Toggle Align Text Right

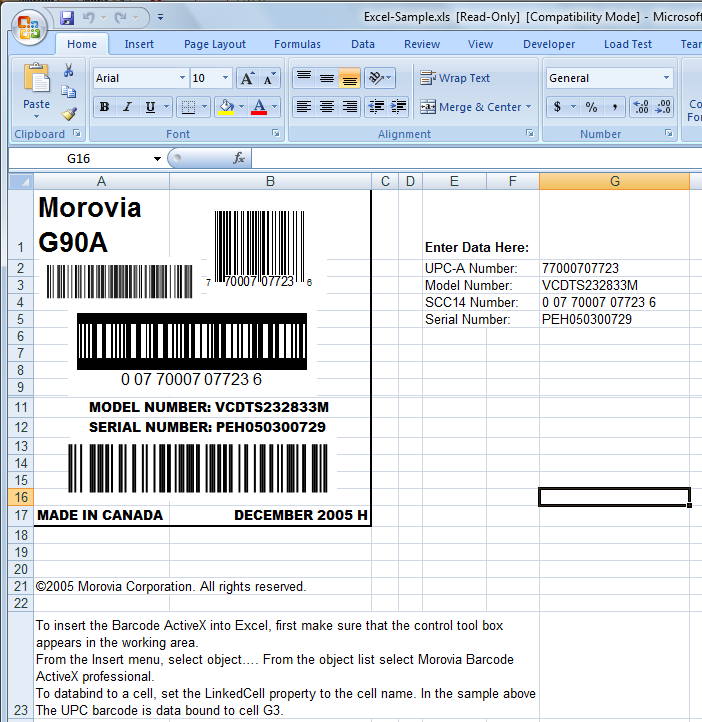[349, 107]
